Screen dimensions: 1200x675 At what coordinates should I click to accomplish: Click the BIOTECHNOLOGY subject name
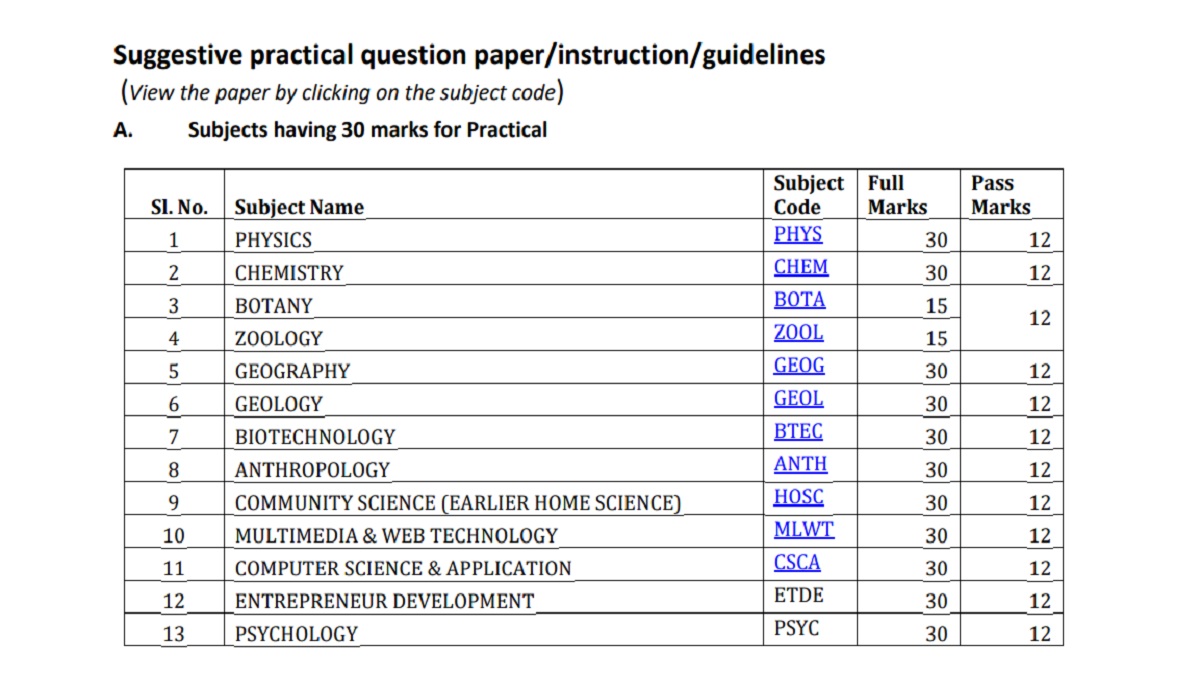pos(315,437)
